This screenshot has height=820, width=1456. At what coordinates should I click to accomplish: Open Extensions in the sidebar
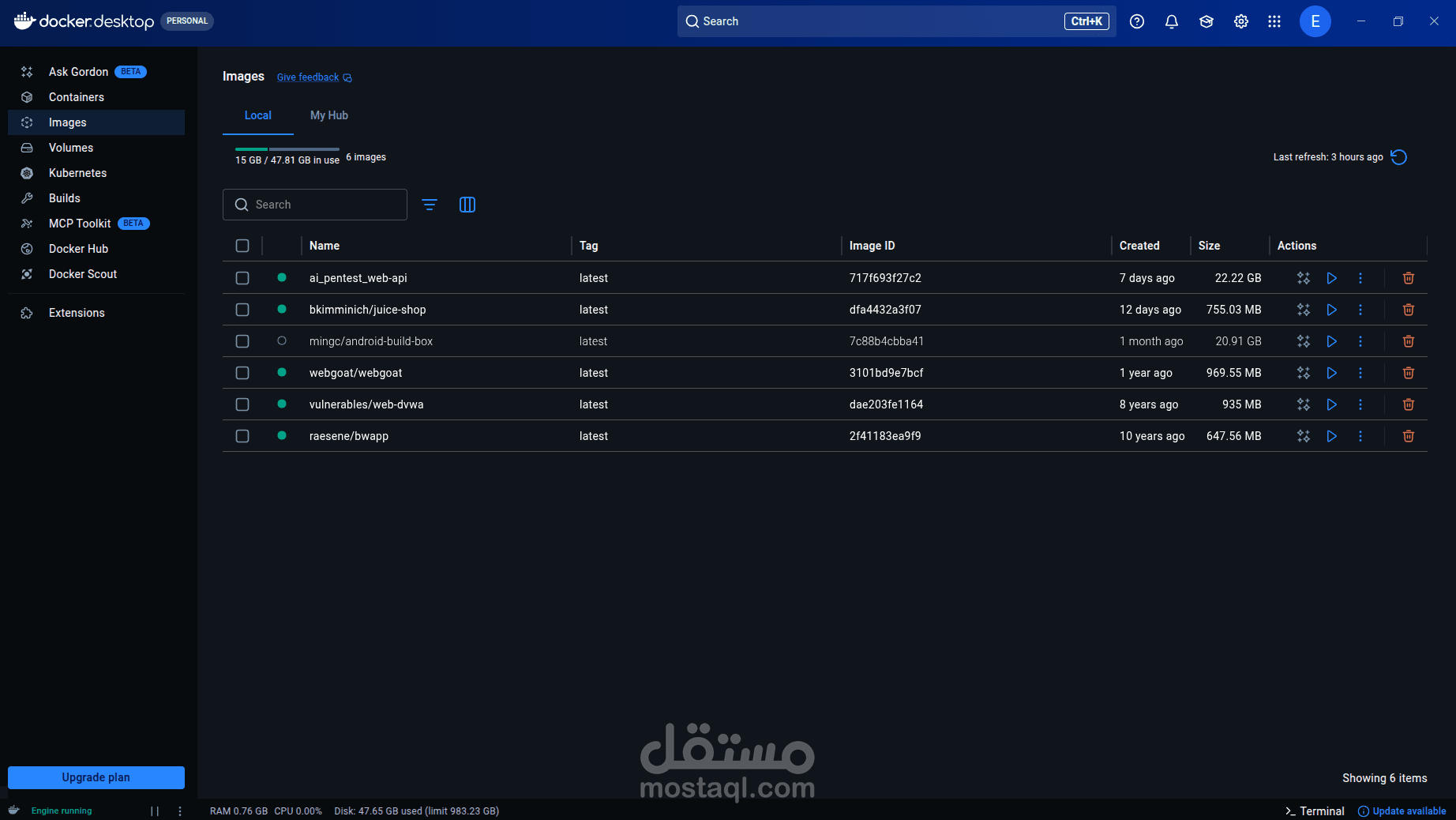point(96,313)
